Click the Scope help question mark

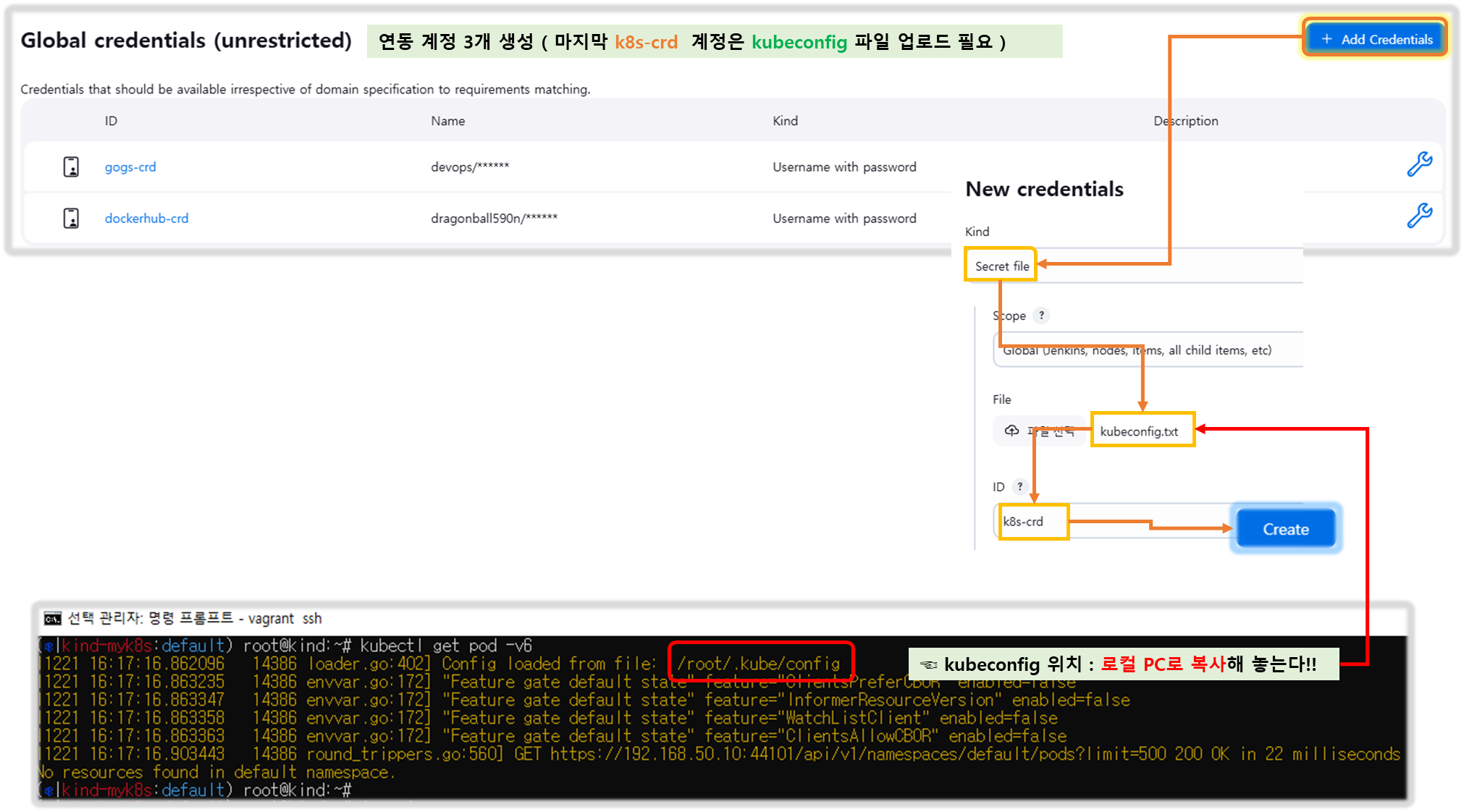pyautogui.click(x=1041, y=316)
